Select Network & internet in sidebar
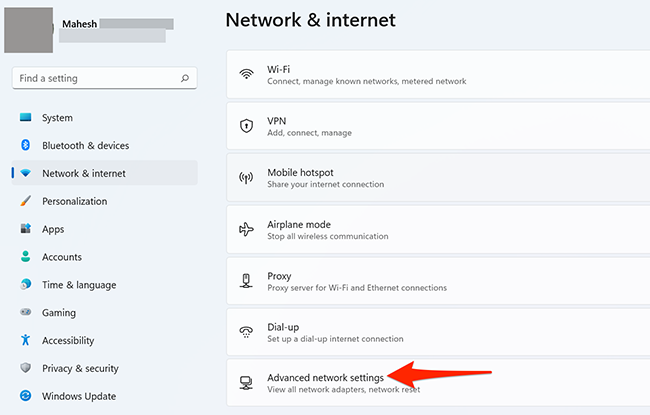Image resolution: width=650 pixels, height=415 pixels. pos(104,173)
